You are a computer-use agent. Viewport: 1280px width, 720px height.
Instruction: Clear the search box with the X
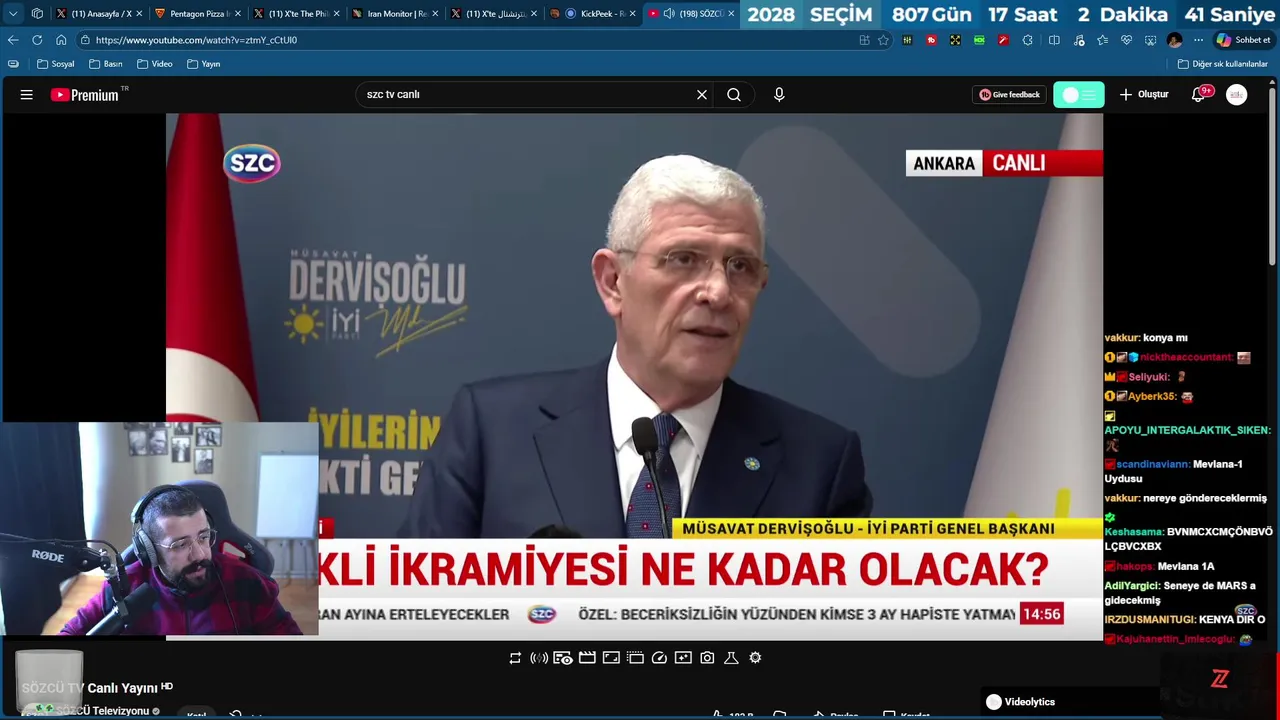pos(702,95)
